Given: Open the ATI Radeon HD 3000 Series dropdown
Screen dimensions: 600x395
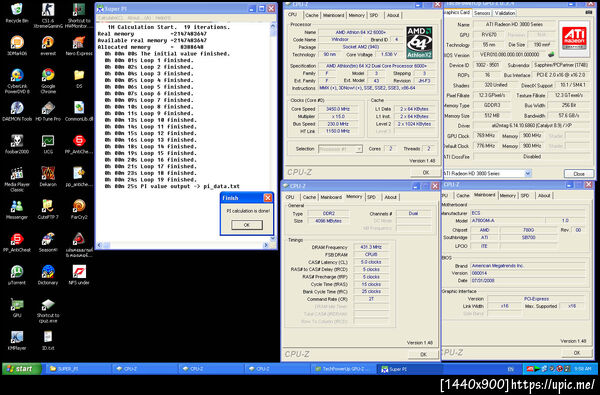Looking at the screenshot, I should (x=487, y=173).
